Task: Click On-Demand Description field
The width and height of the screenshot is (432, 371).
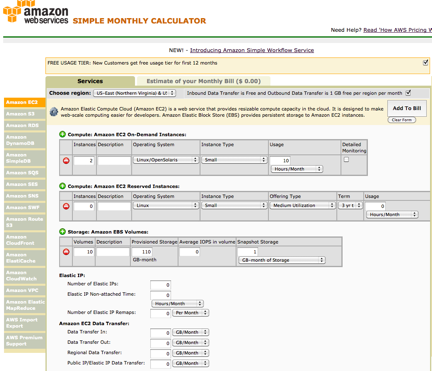Action: click(114, 161)
